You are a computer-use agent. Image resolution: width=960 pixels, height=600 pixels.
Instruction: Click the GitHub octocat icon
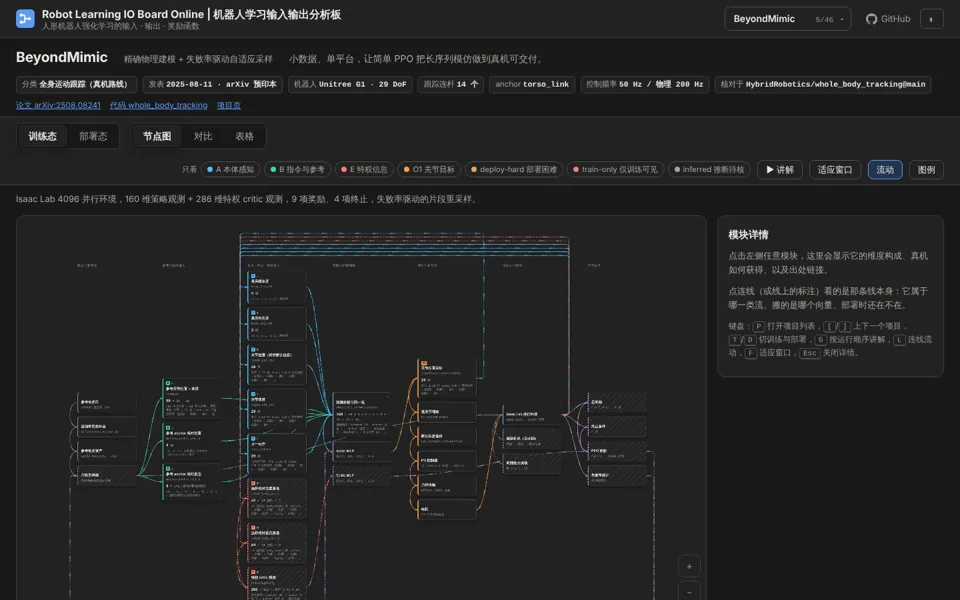pyautogui.click(x=871, y=19)
